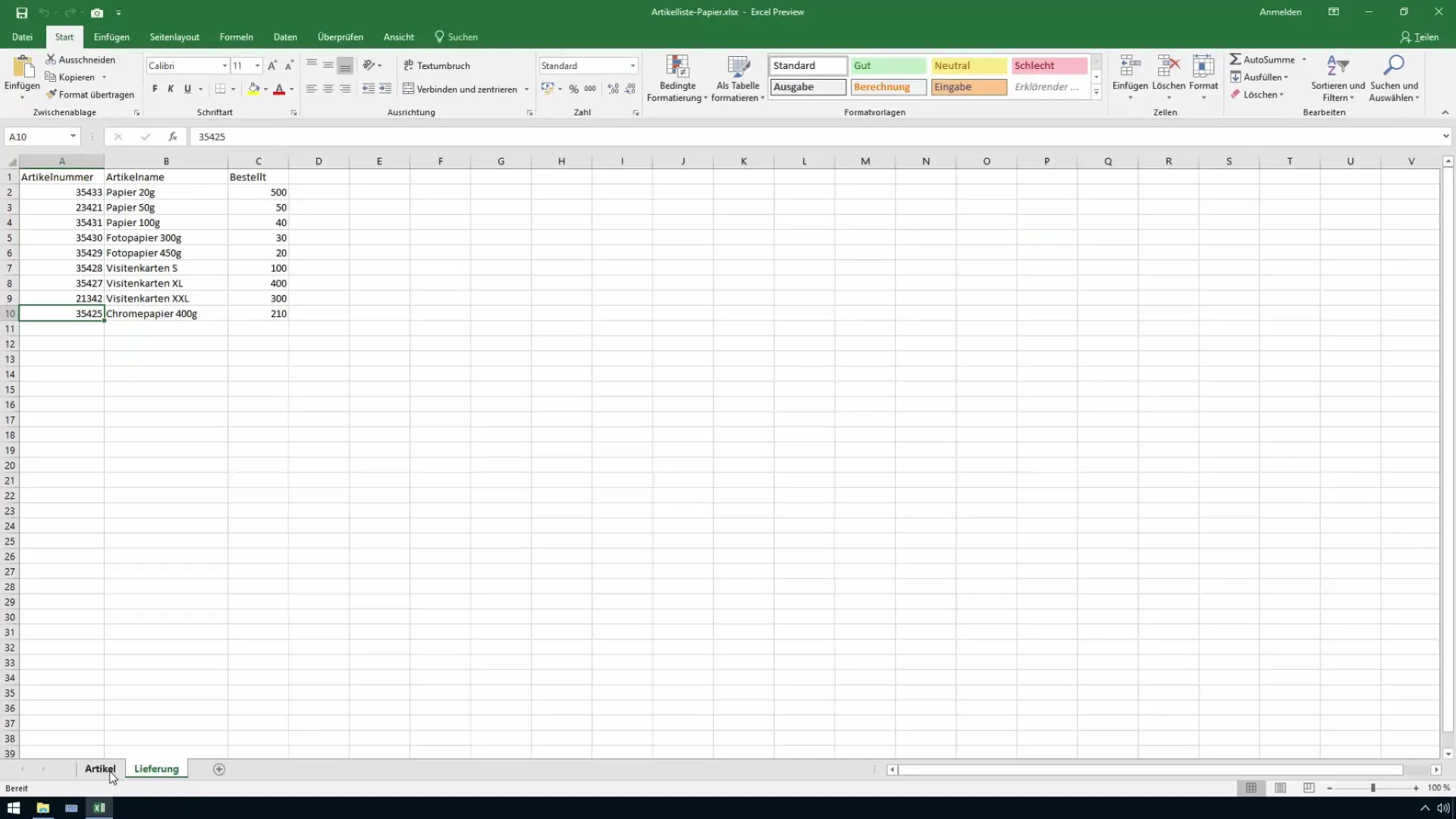Click the insert function fx icon
This screenshot has width=1456, height=819.
pos(173,136)
